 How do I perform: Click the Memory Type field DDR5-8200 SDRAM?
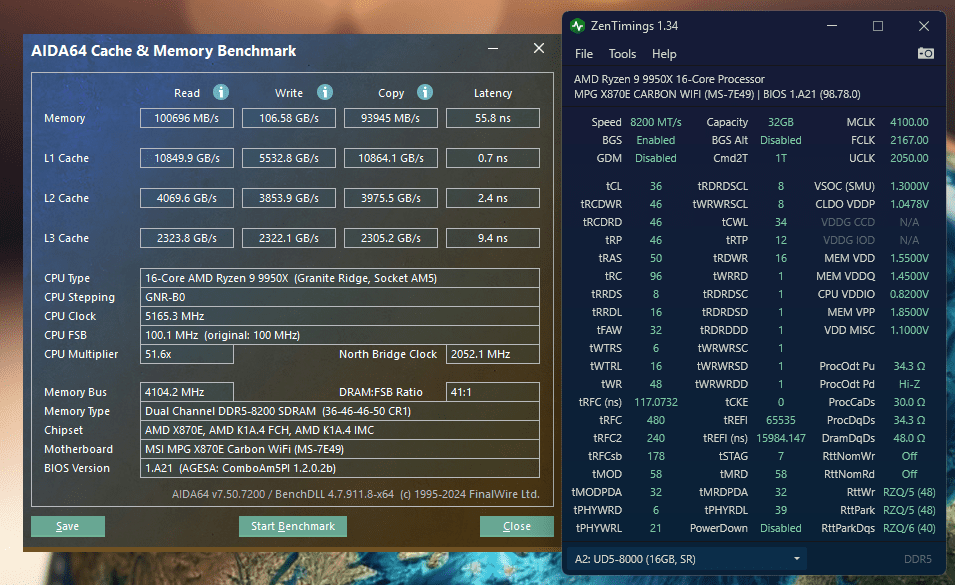click(x=340, y=411)
